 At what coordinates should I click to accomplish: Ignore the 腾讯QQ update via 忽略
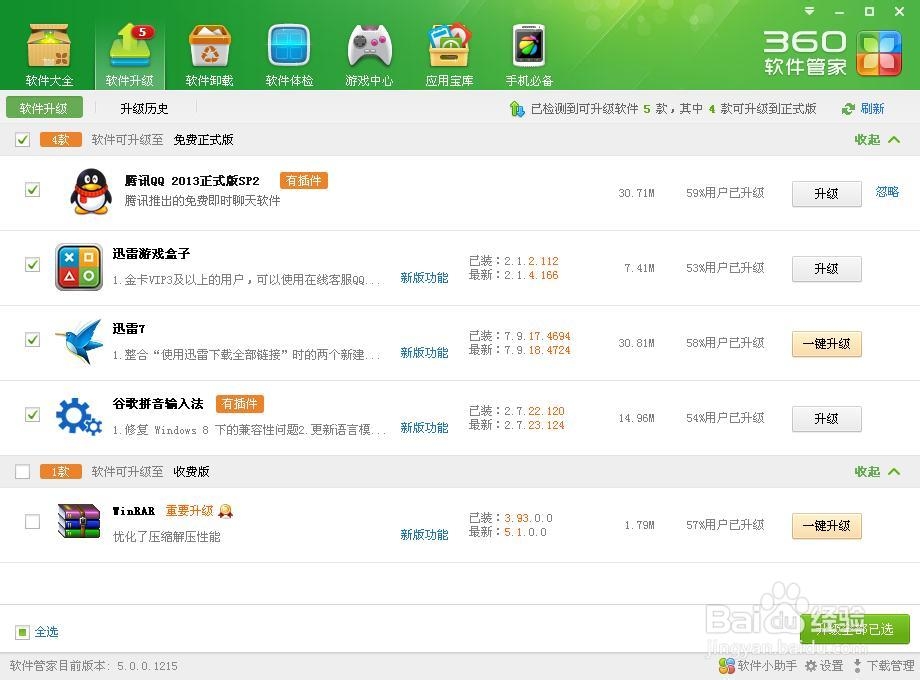[x=887, y=192]
